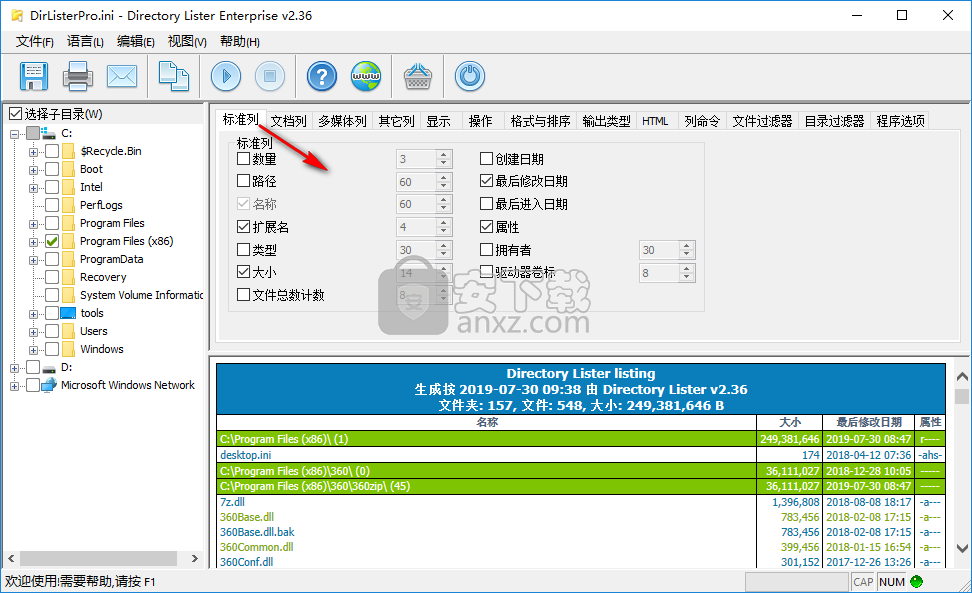Screen dimensions: 972x593
Task: Click the Save floppy disk toolbar icon
Action: (x=34, y=76)
